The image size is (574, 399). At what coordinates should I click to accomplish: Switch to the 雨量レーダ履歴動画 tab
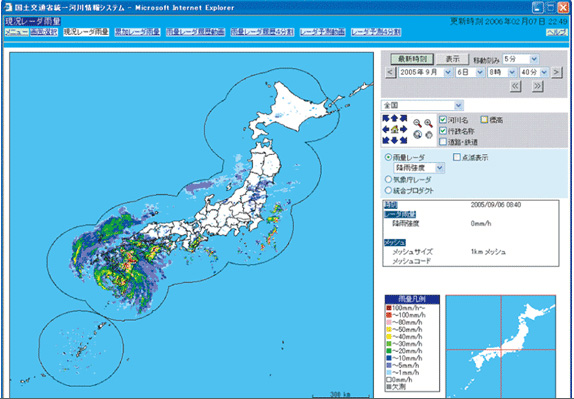point(195,32)
